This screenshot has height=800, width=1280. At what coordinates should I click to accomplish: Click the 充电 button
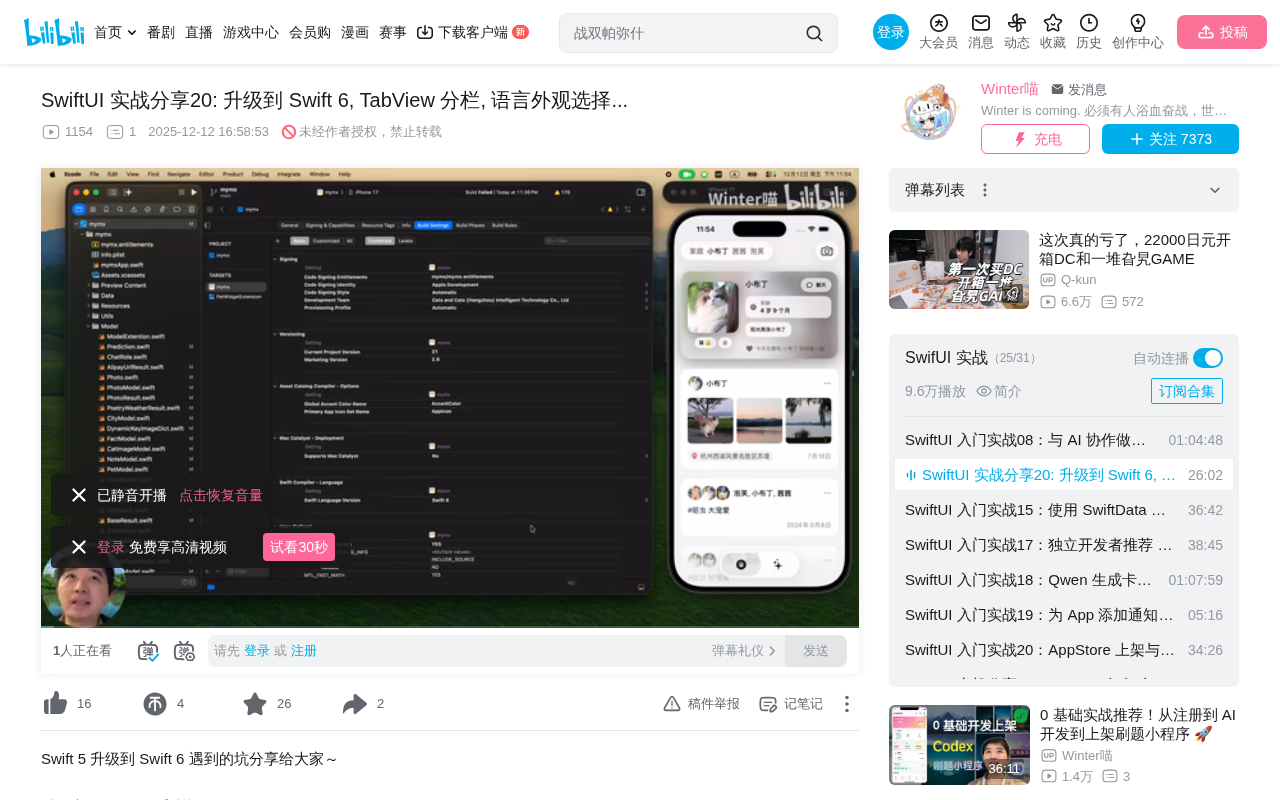(1035, 139)
